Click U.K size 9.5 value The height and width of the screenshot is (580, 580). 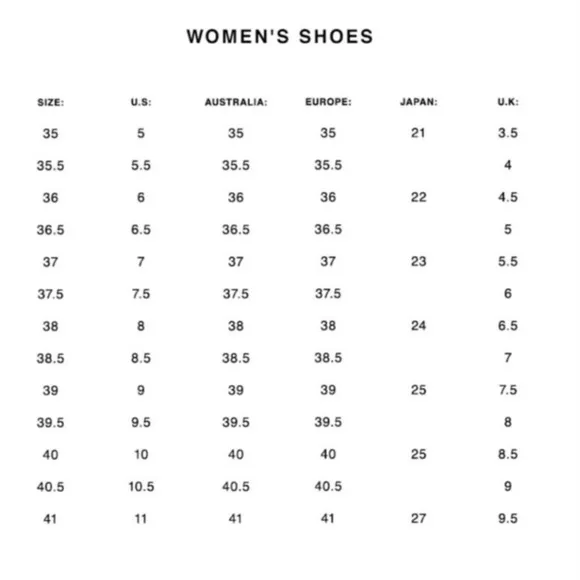point(508,518)
